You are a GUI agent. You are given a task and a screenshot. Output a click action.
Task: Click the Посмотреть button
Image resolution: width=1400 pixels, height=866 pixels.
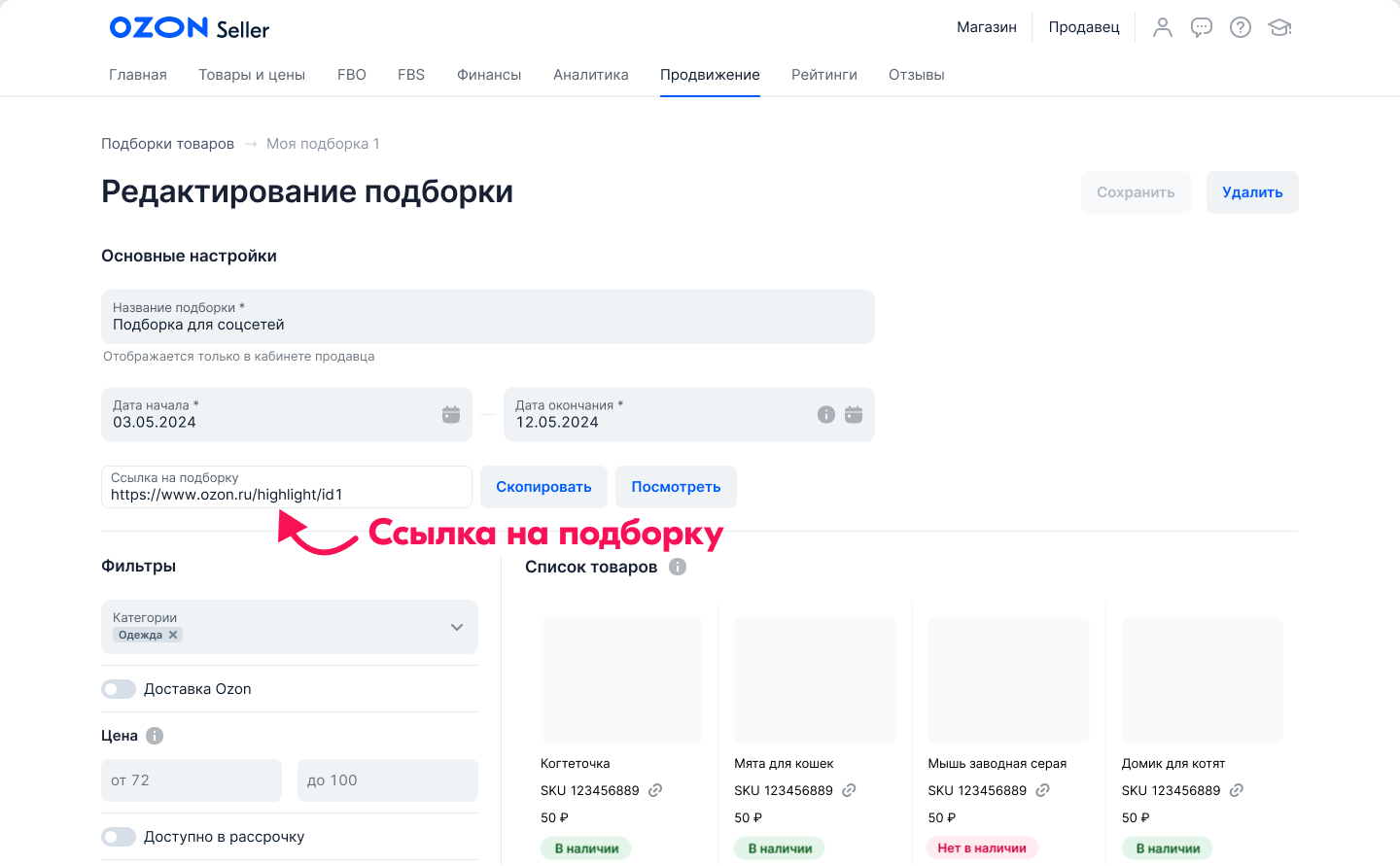pyautogui.click(x=676, y=487)
